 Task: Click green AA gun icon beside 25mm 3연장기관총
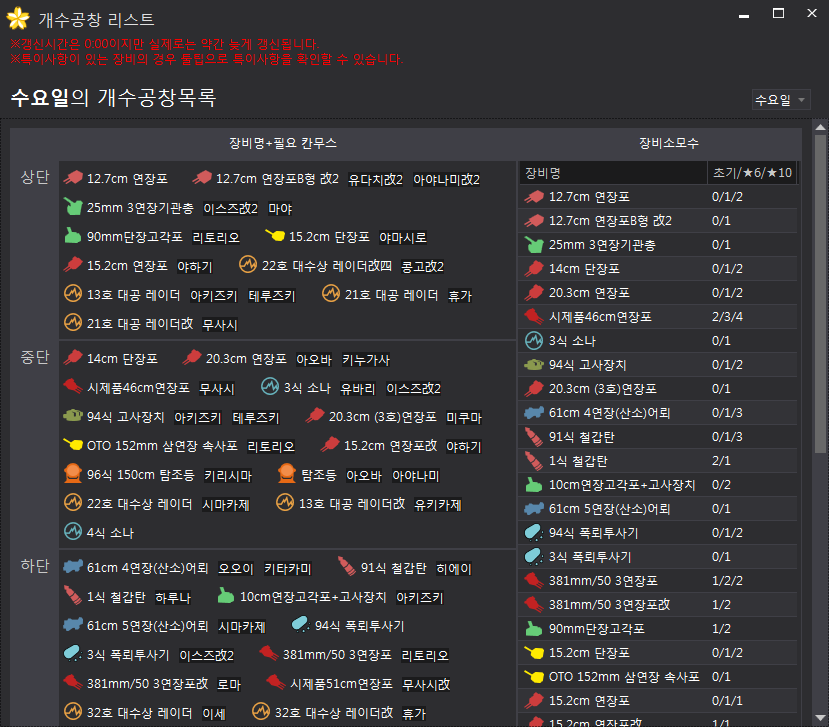(72, 208)
